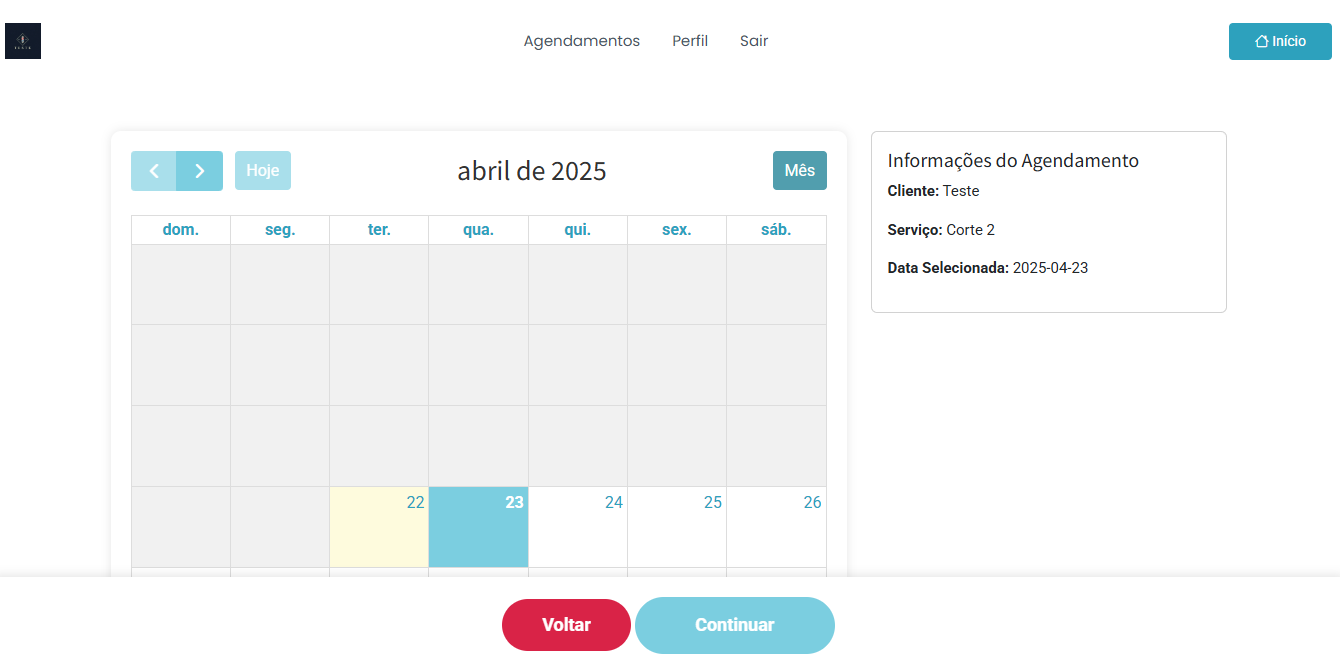Advance to next month with right chevron
The height and width of the screenshot is (662, 1340).
tap(200, 171)
